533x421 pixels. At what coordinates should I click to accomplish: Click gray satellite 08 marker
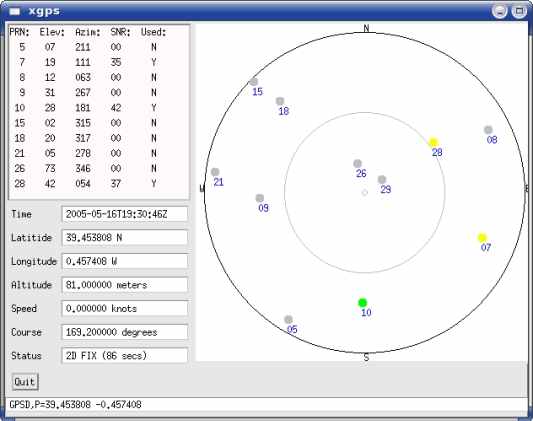pyautogui.click(x=488, y=130)
